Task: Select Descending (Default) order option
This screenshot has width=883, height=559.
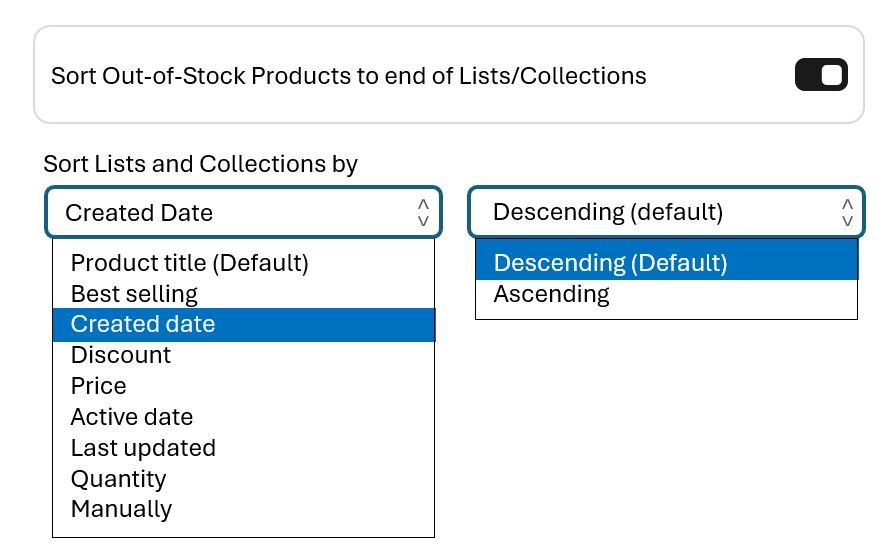Action: pos(610,263)
